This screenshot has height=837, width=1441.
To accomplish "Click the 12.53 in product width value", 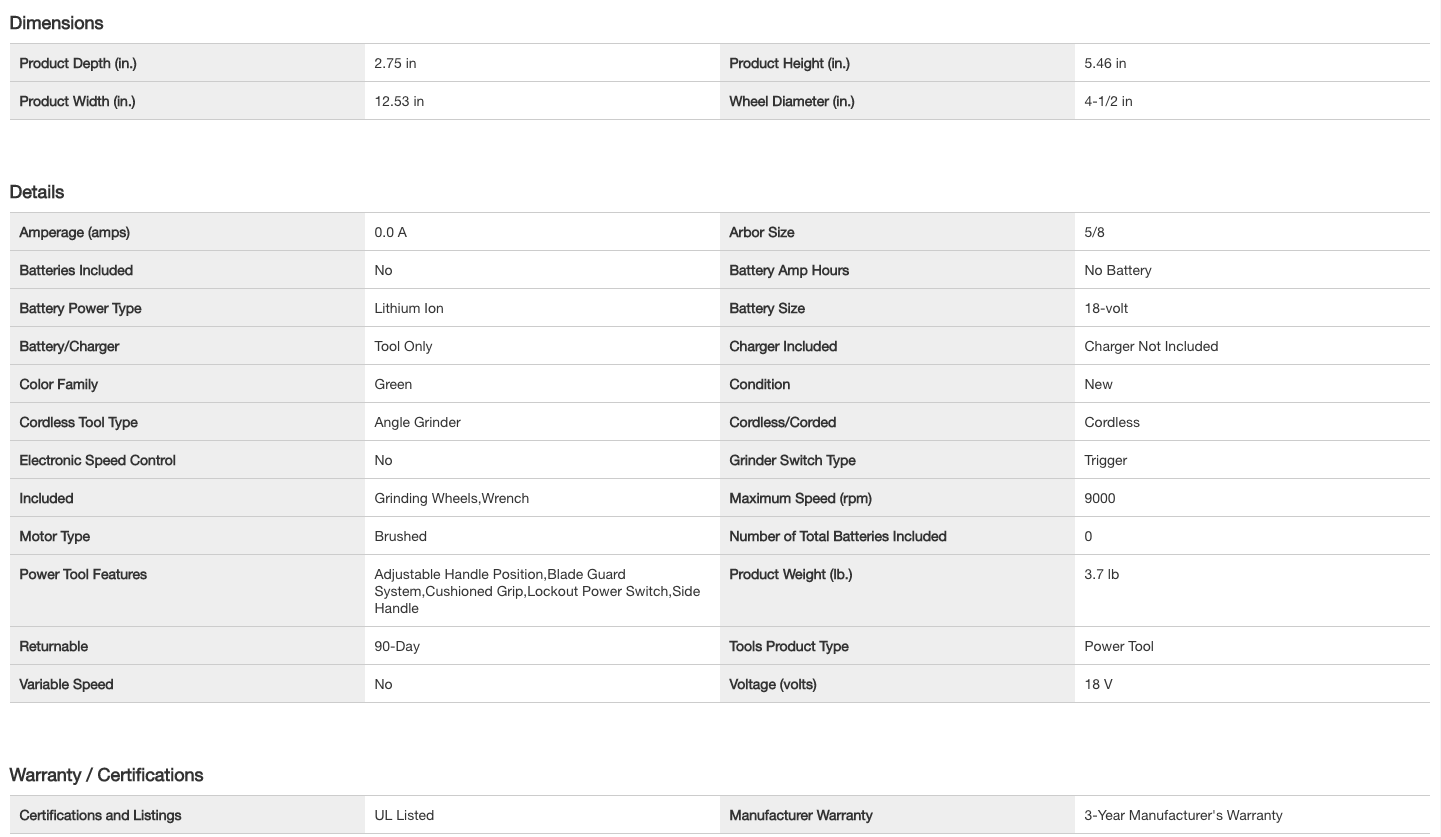I will 399,101.
